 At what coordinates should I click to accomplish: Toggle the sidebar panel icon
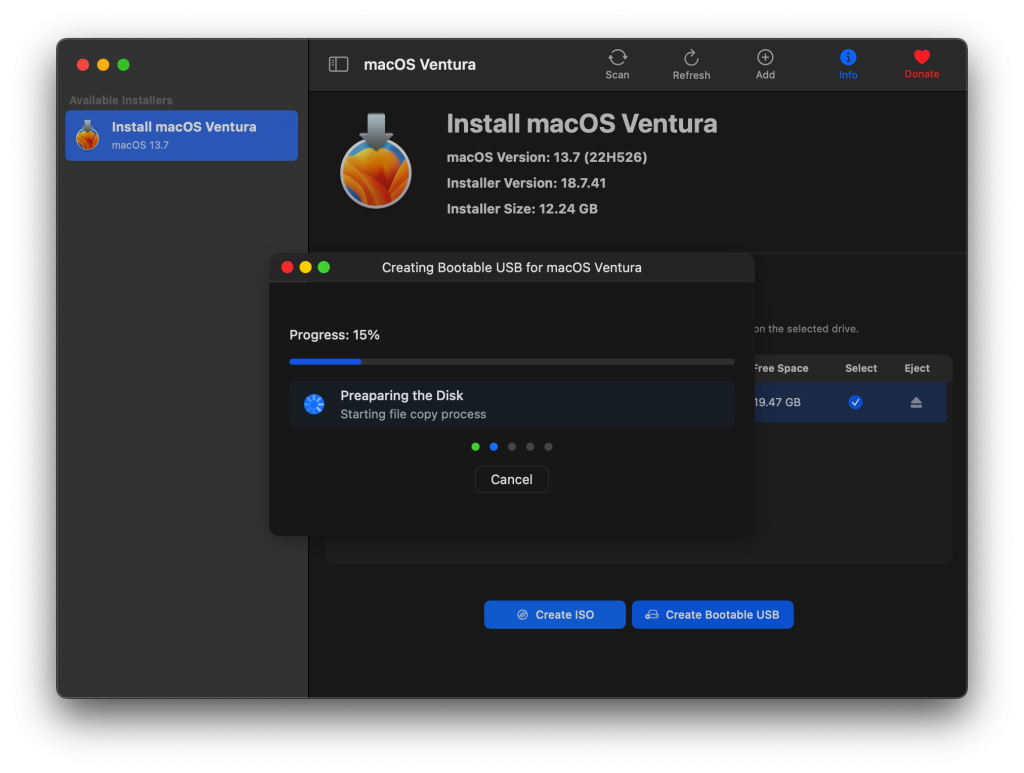(x=338, y=64)
